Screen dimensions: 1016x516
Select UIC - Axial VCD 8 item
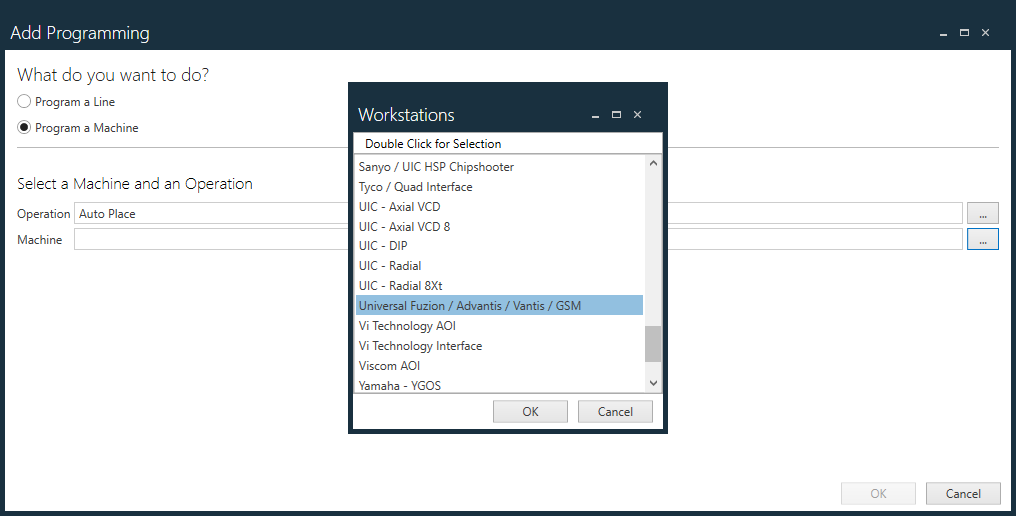pos(404,226)
